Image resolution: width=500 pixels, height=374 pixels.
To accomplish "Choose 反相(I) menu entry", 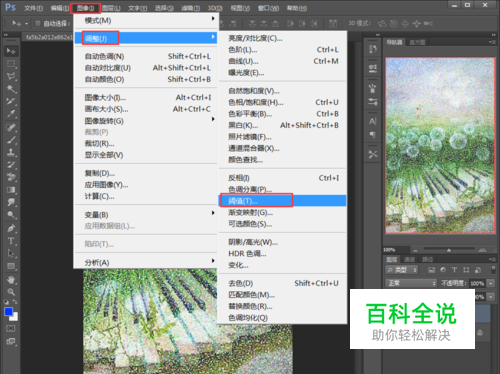I will tap(282, 178).
